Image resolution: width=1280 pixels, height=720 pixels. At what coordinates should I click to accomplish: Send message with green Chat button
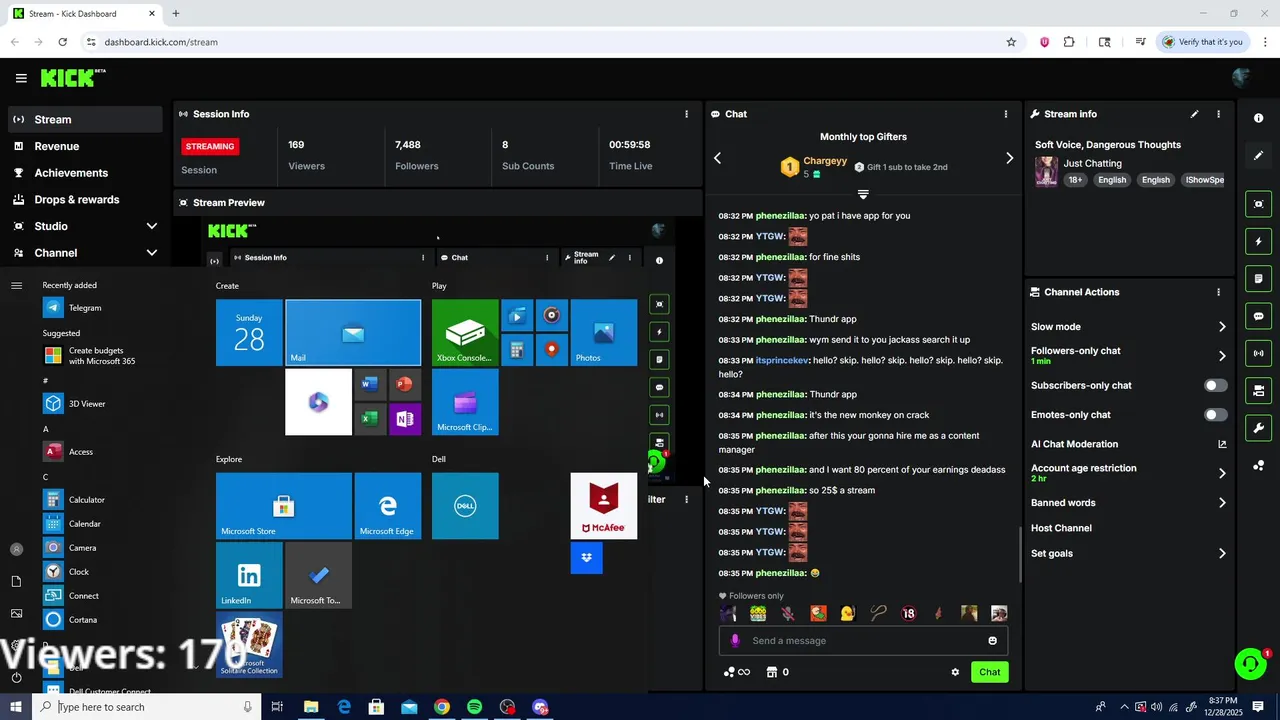[x=989, y=672]
